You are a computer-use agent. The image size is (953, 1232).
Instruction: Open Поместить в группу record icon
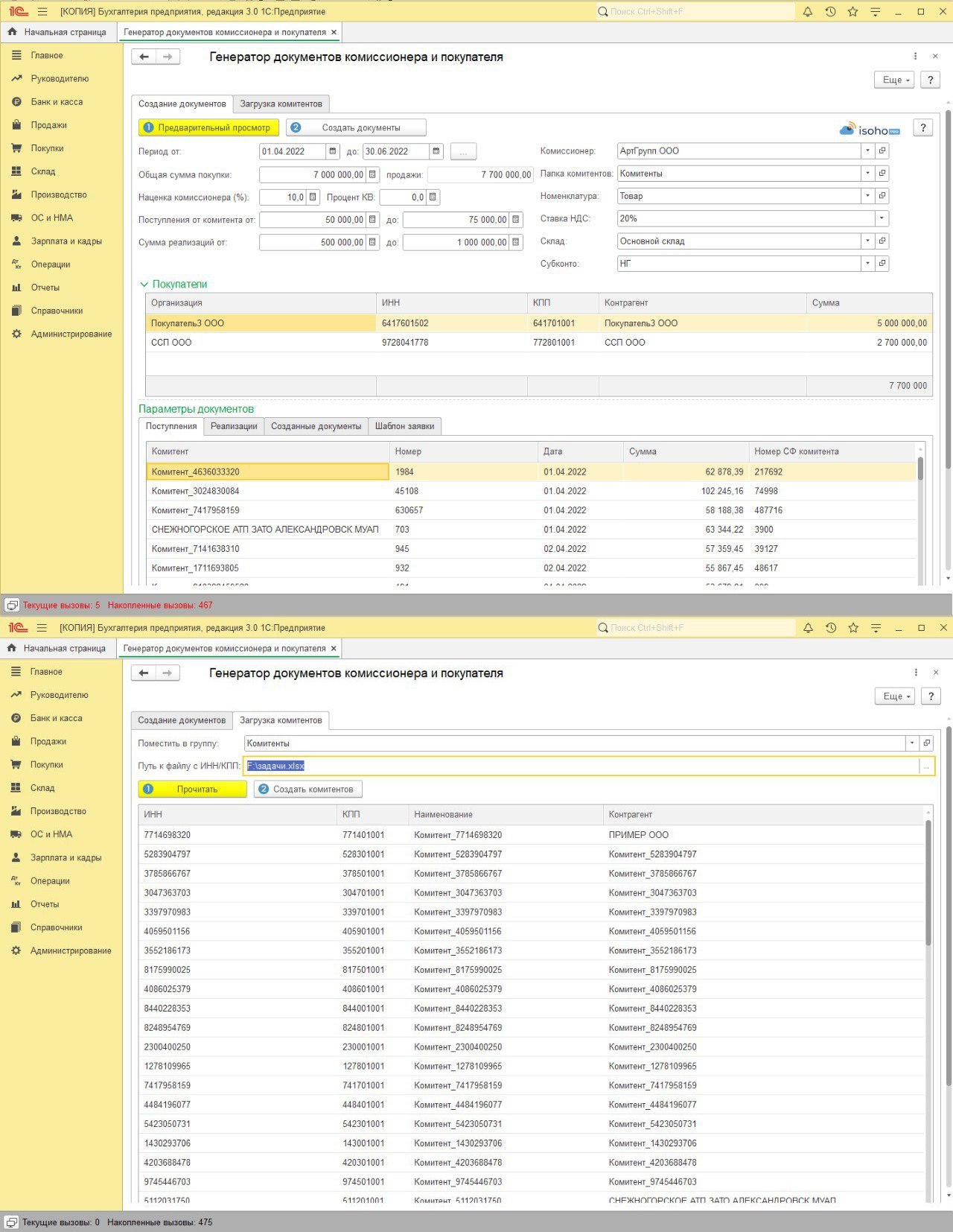click(926, 743)
